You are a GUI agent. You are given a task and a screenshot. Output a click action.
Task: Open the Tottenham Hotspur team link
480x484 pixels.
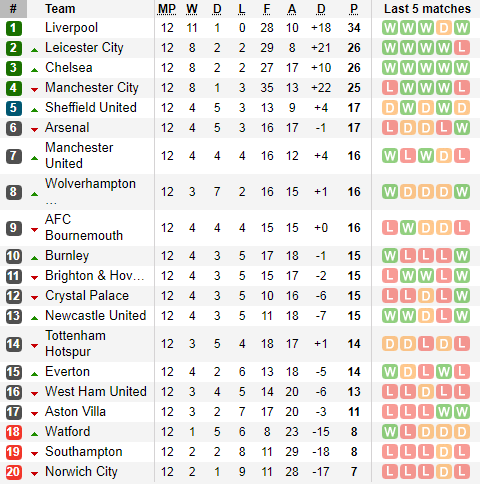(75, 344)
